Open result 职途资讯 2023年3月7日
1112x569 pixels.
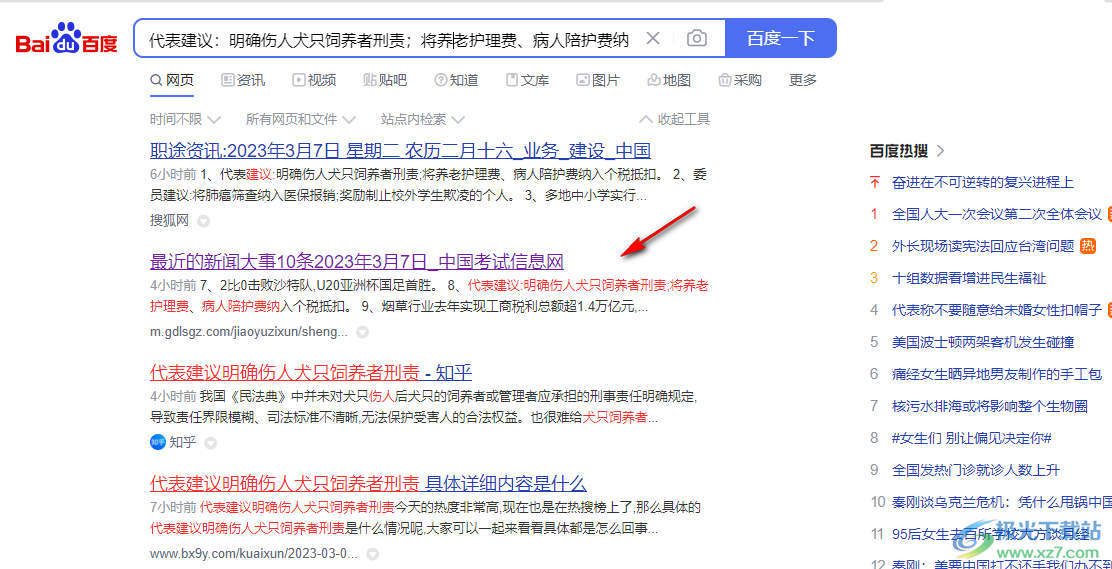[x=401, y=150]
